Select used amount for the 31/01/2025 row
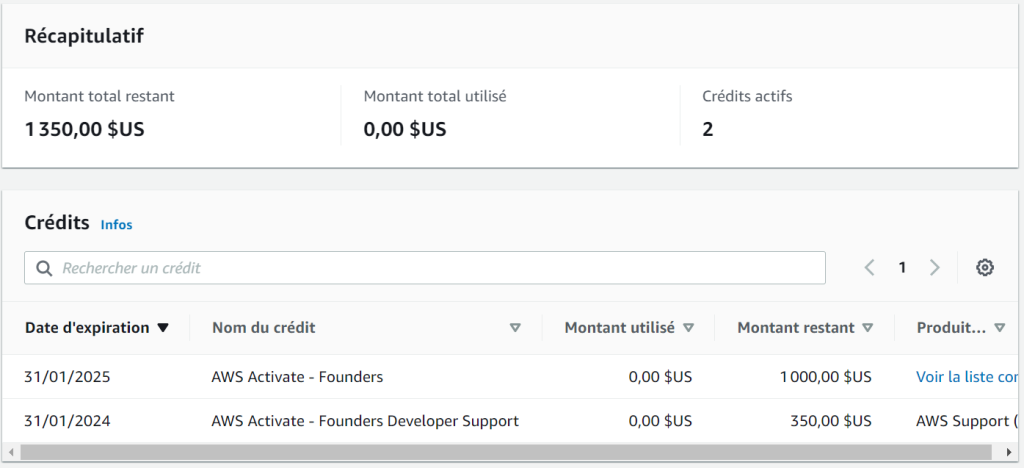 pos(660,377)
